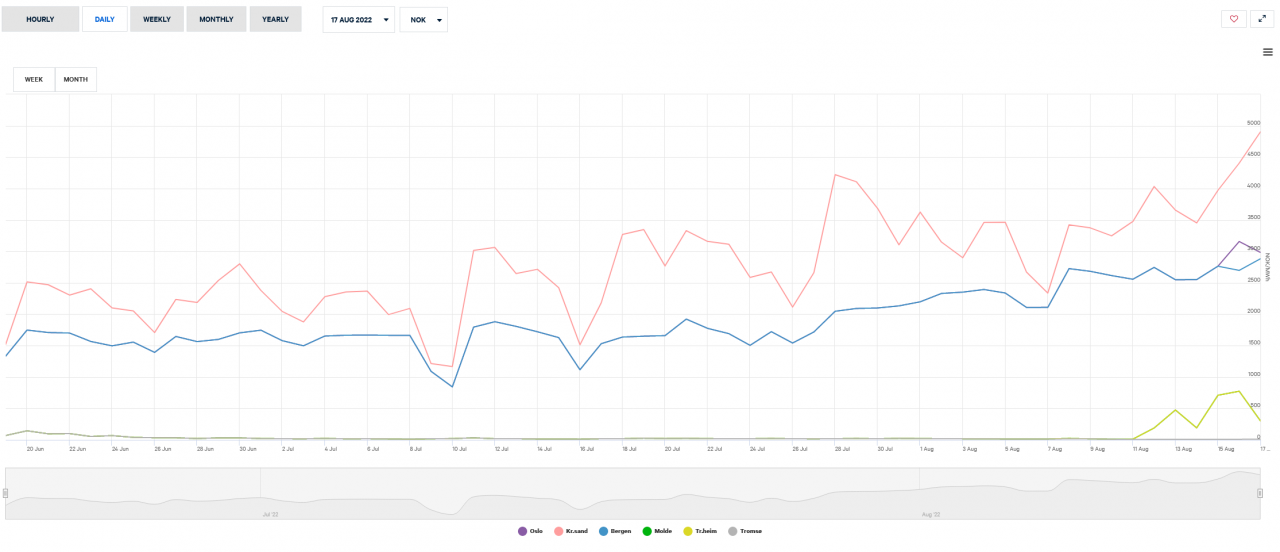This screenshot has height=552, width=1280.
Task: Set the chart range to MONTH
Action: (x=76, y=79)
